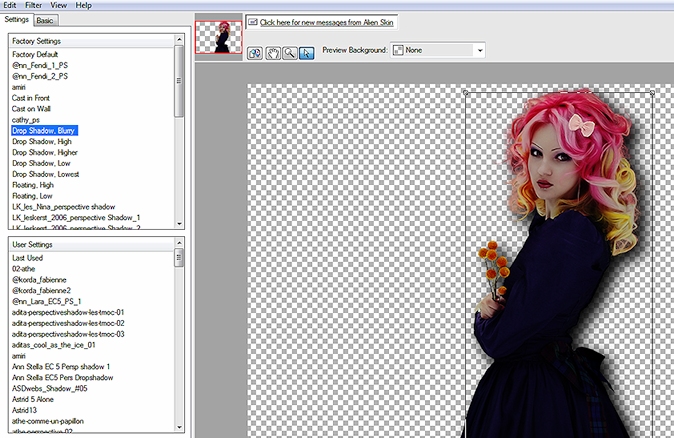This screenshot has width=674, height=438.
Task: Open the Edit menu
Action: (x=9, y=5)
